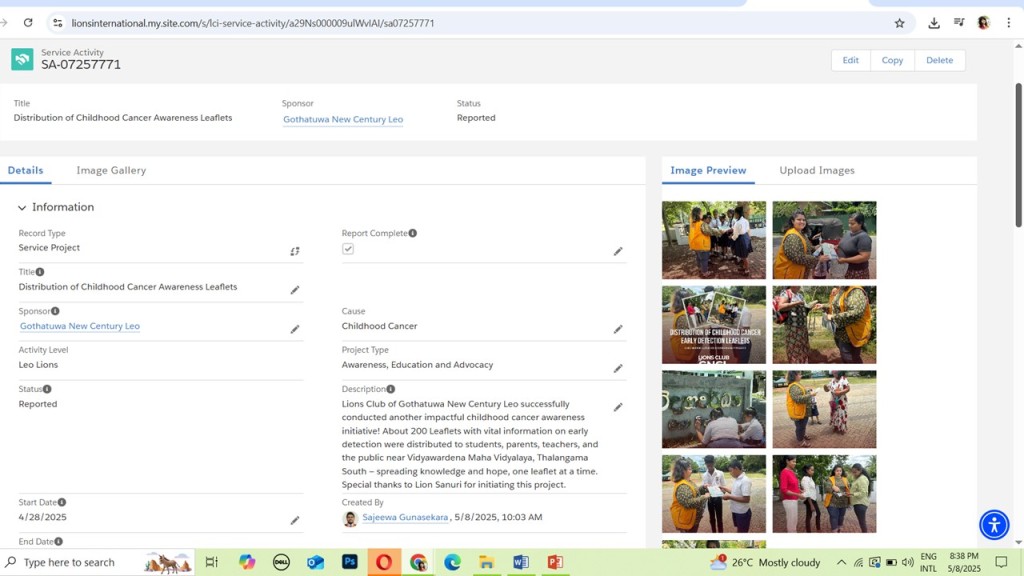The height and width of the screenshot is (576, 1024).
Task: Open Sajeewa Gunasekara profile link
Action: (x=405, y=517)
